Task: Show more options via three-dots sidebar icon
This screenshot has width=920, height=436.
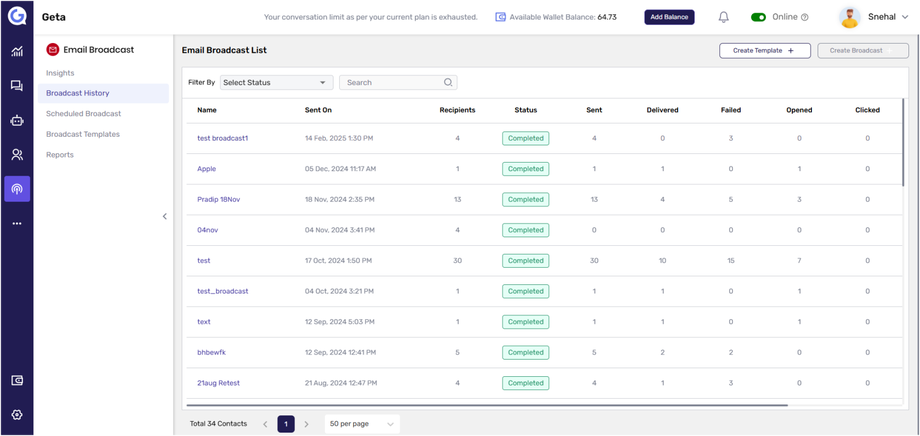Action: (x=17, y=223)
